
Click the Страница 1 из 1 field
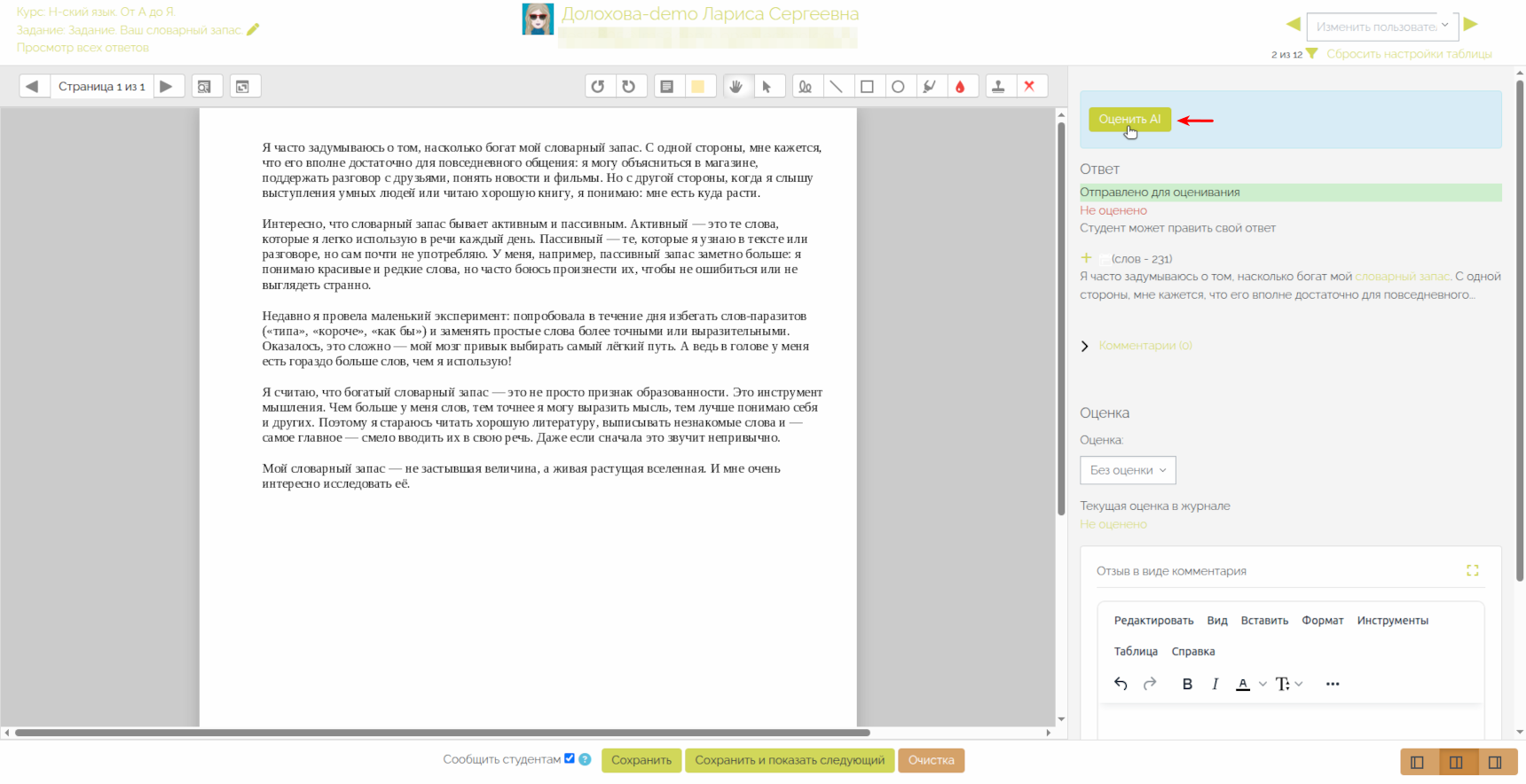(x=101, y=86)
